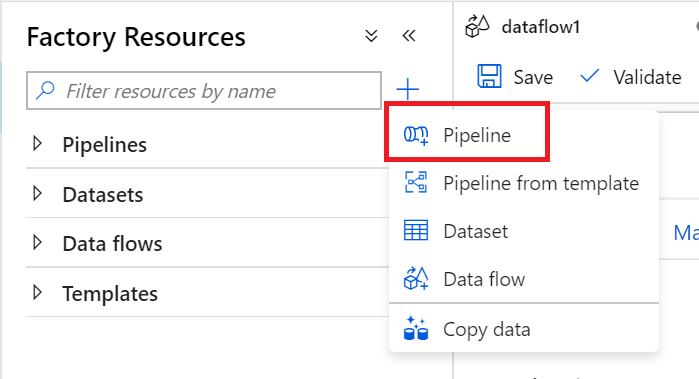Click the Data flows label in the tree
The height and width of the screenshot is (379, 699).
112,244
